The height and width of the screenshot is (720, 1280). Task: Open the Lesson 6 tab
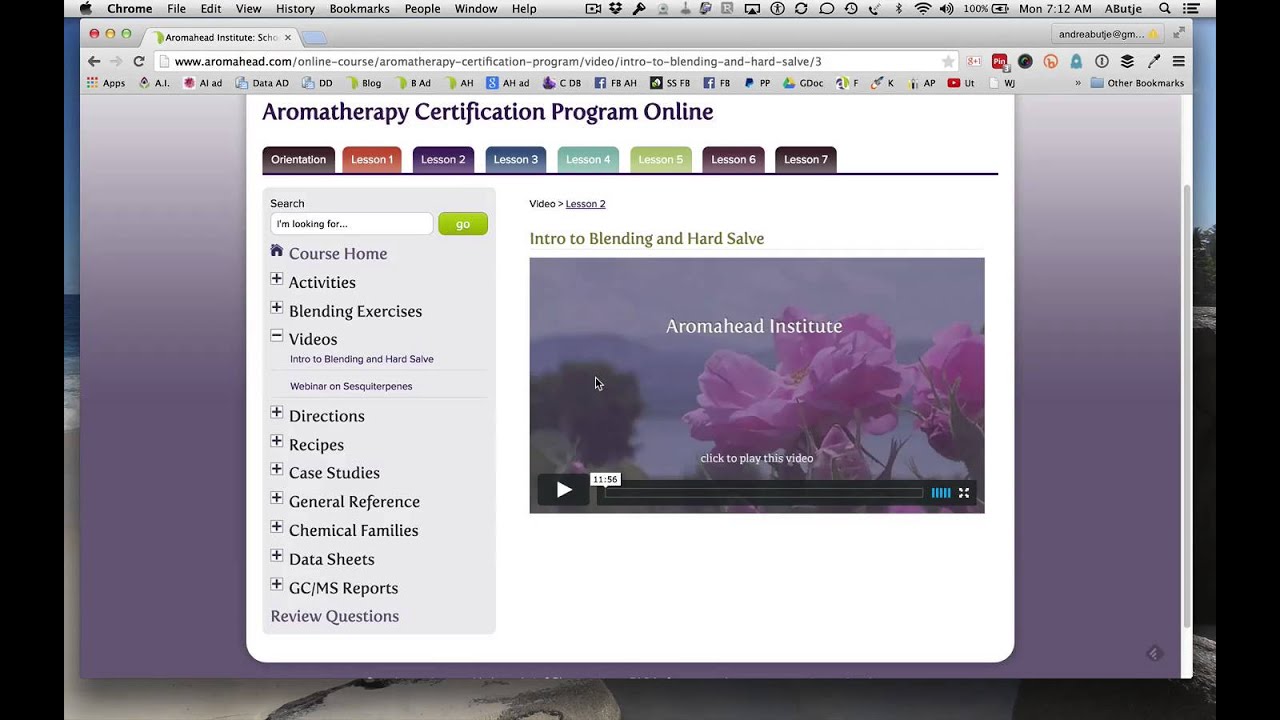pos(733,160)
